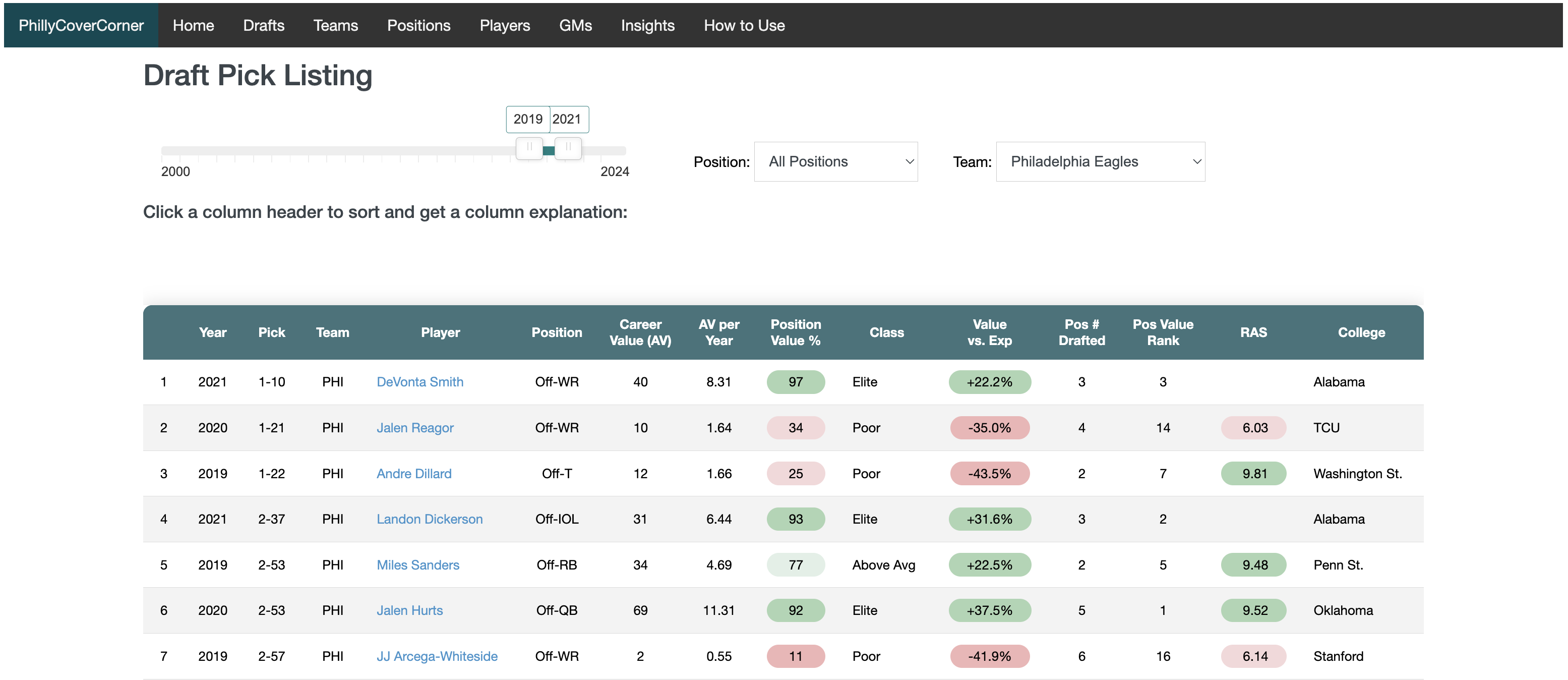Screen dimensions: 1568x680
Task: Open the GMs navigation item
Action: pyautogui.click(x=575, y=25)
